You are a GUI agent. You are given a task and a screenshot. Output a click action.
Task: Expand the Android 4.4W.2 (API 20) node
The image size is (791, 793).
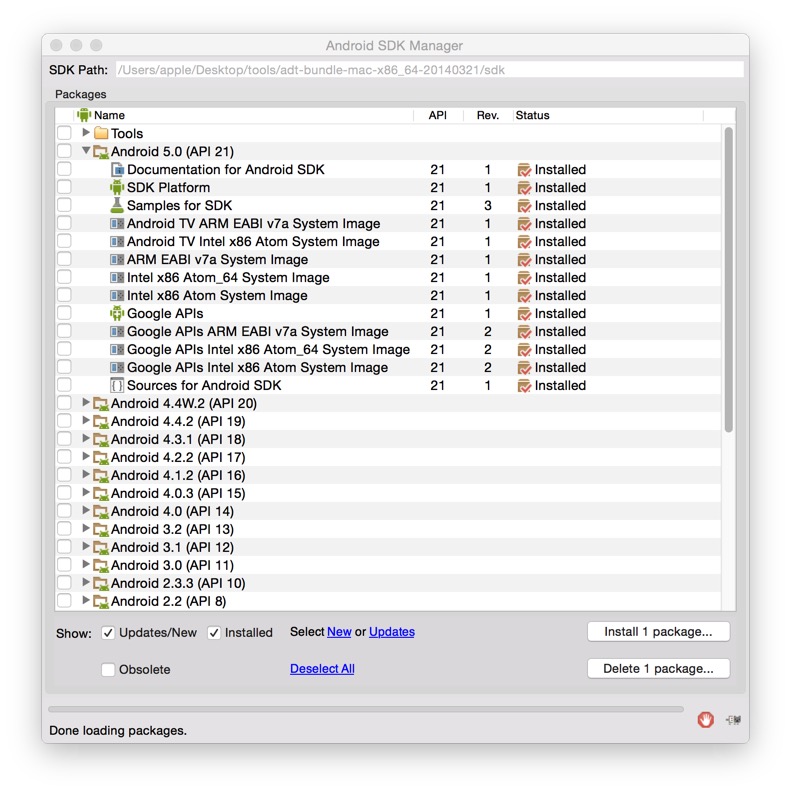[x=86, y=402]
